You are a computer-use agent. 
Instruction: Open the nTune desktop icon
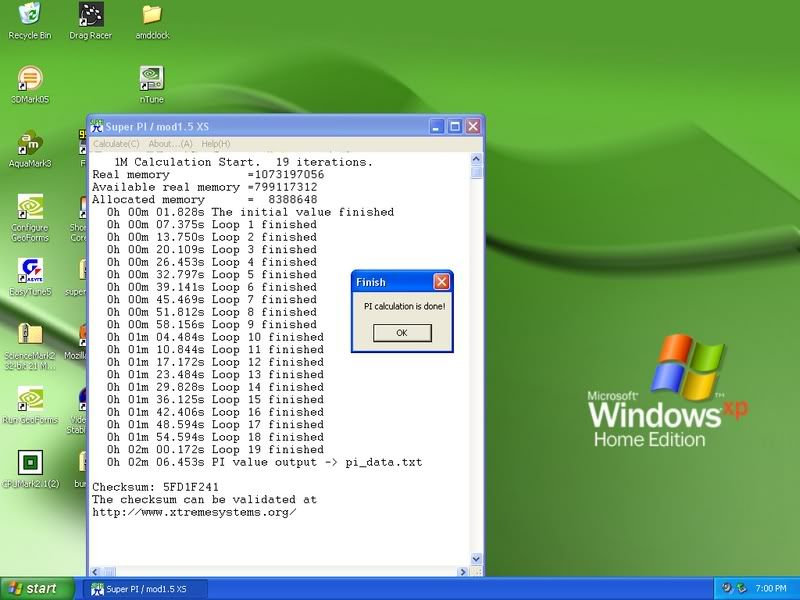pyautogui.click(x=152, y=85)
